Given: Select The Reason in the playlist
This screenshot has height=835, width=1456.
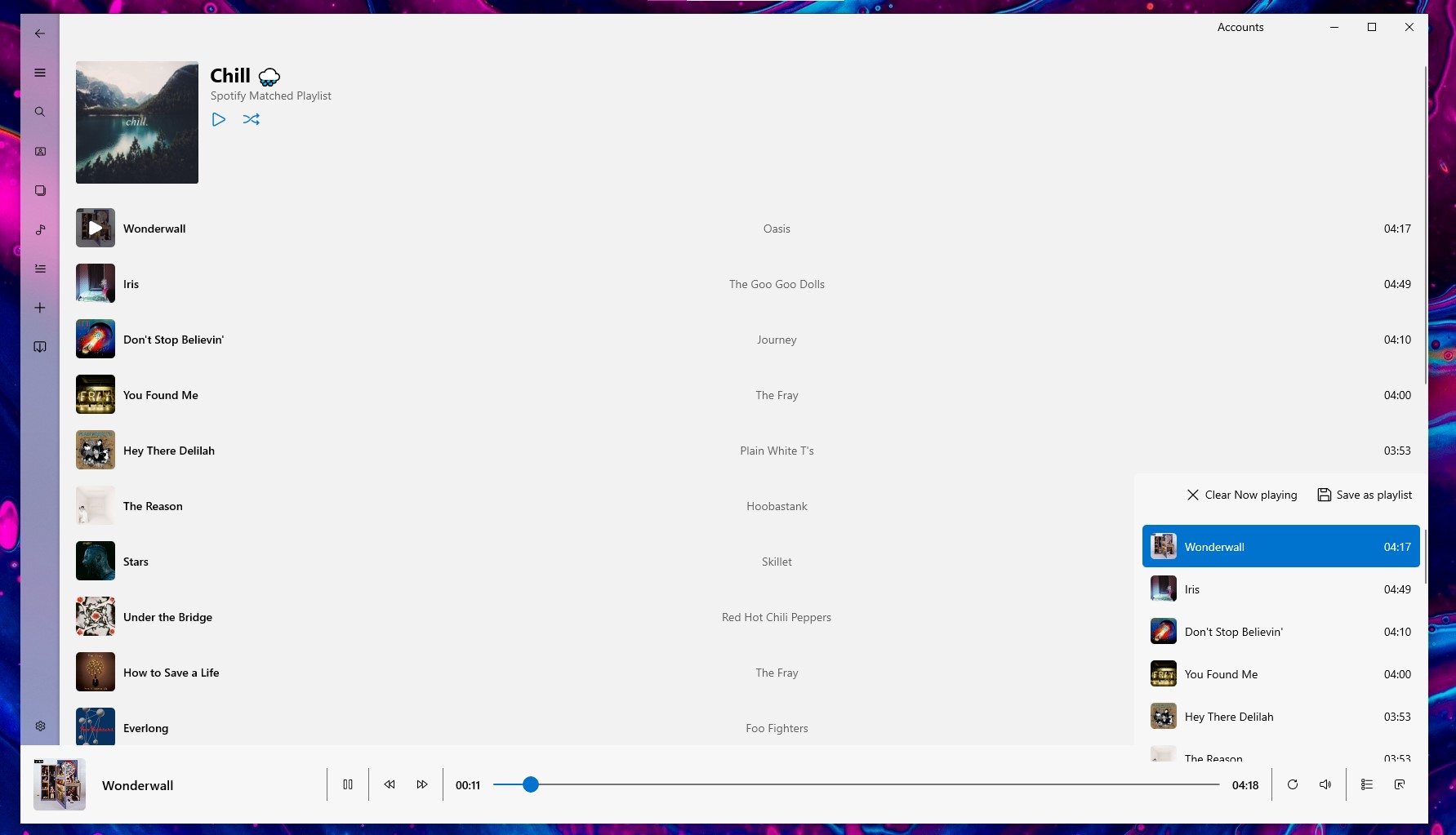Looking at the screenshot, I should [x=602, y=506].
